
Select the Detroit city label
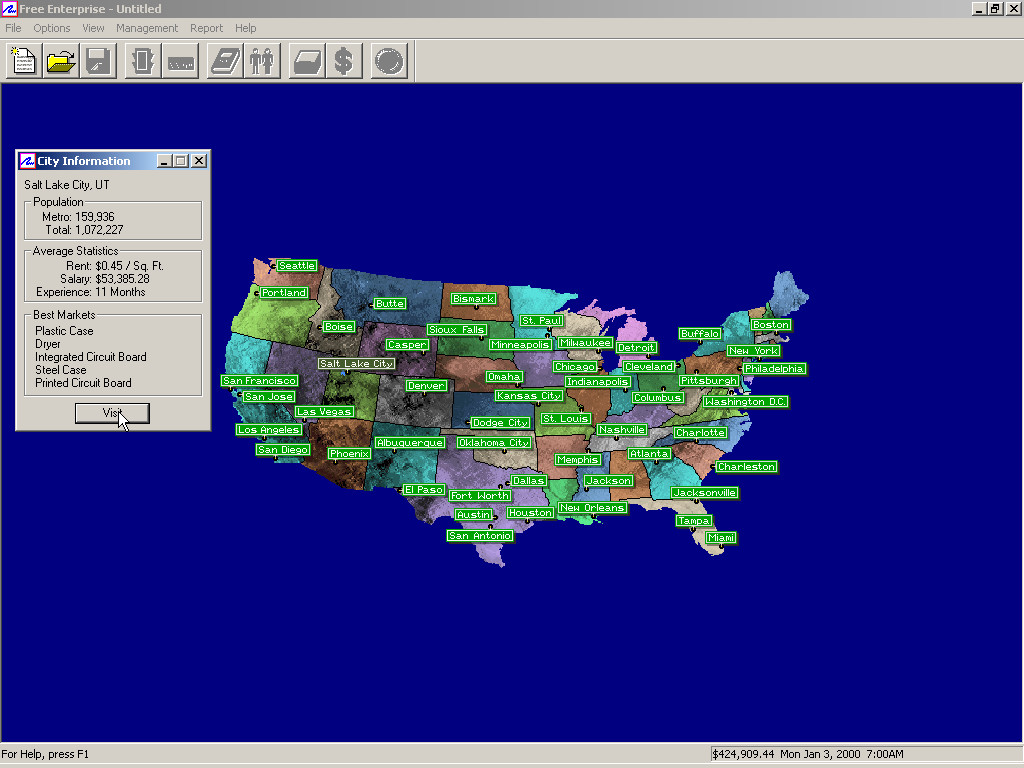click(636, 348)
